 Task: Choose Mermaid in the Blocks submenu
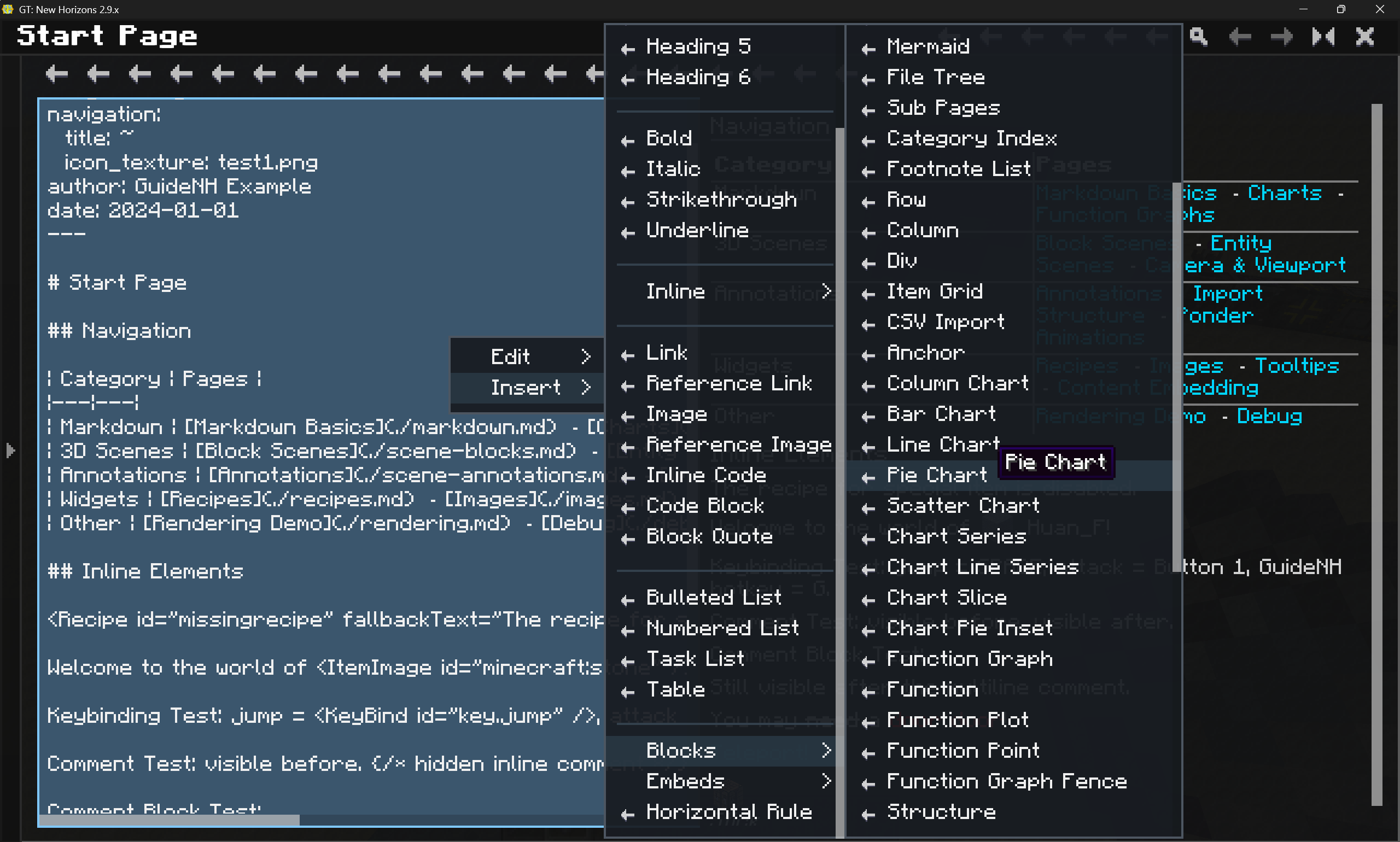click(1010, 46)
